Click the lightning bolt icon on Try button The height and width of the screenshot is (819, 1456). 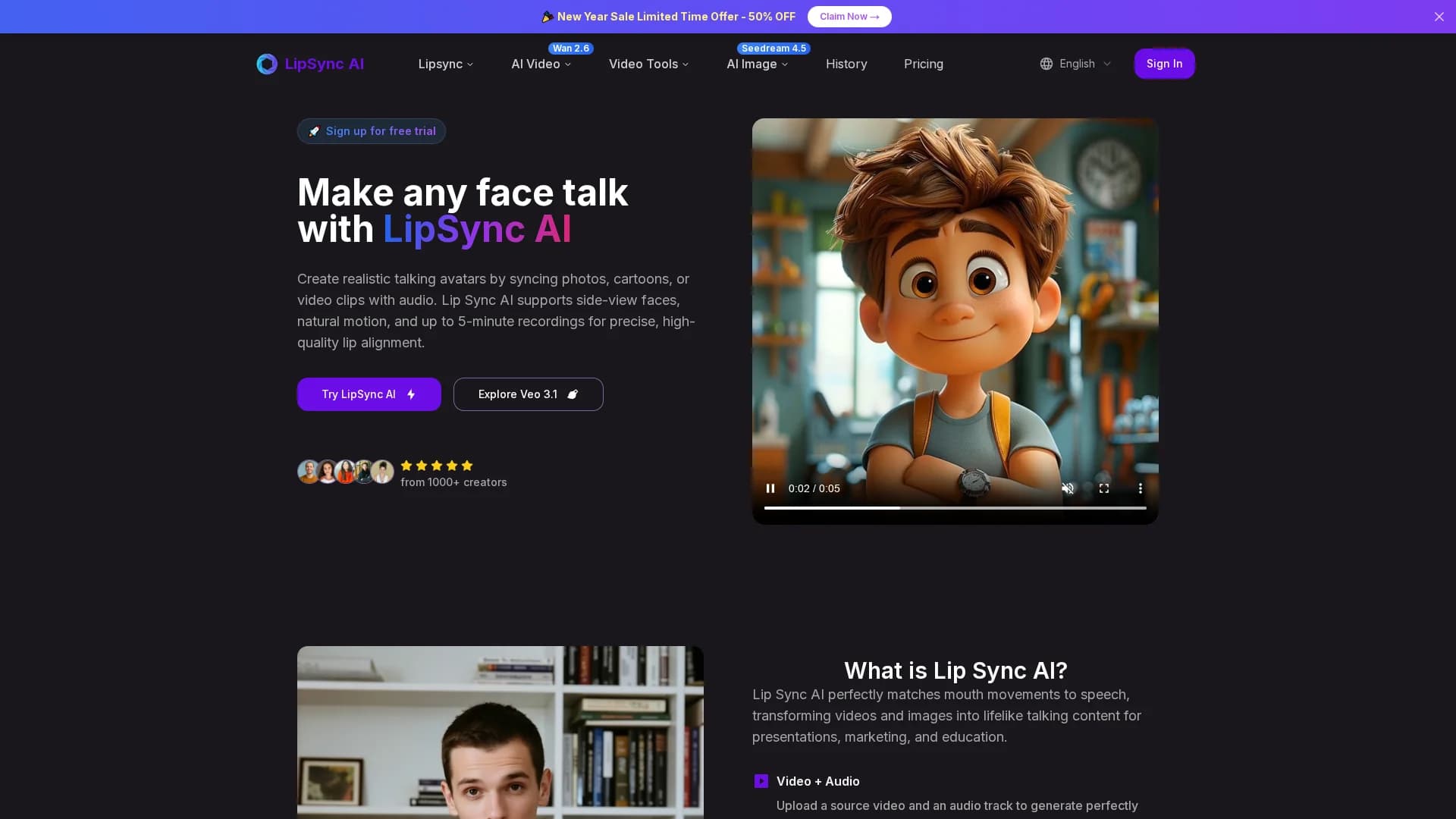point(411,394)
